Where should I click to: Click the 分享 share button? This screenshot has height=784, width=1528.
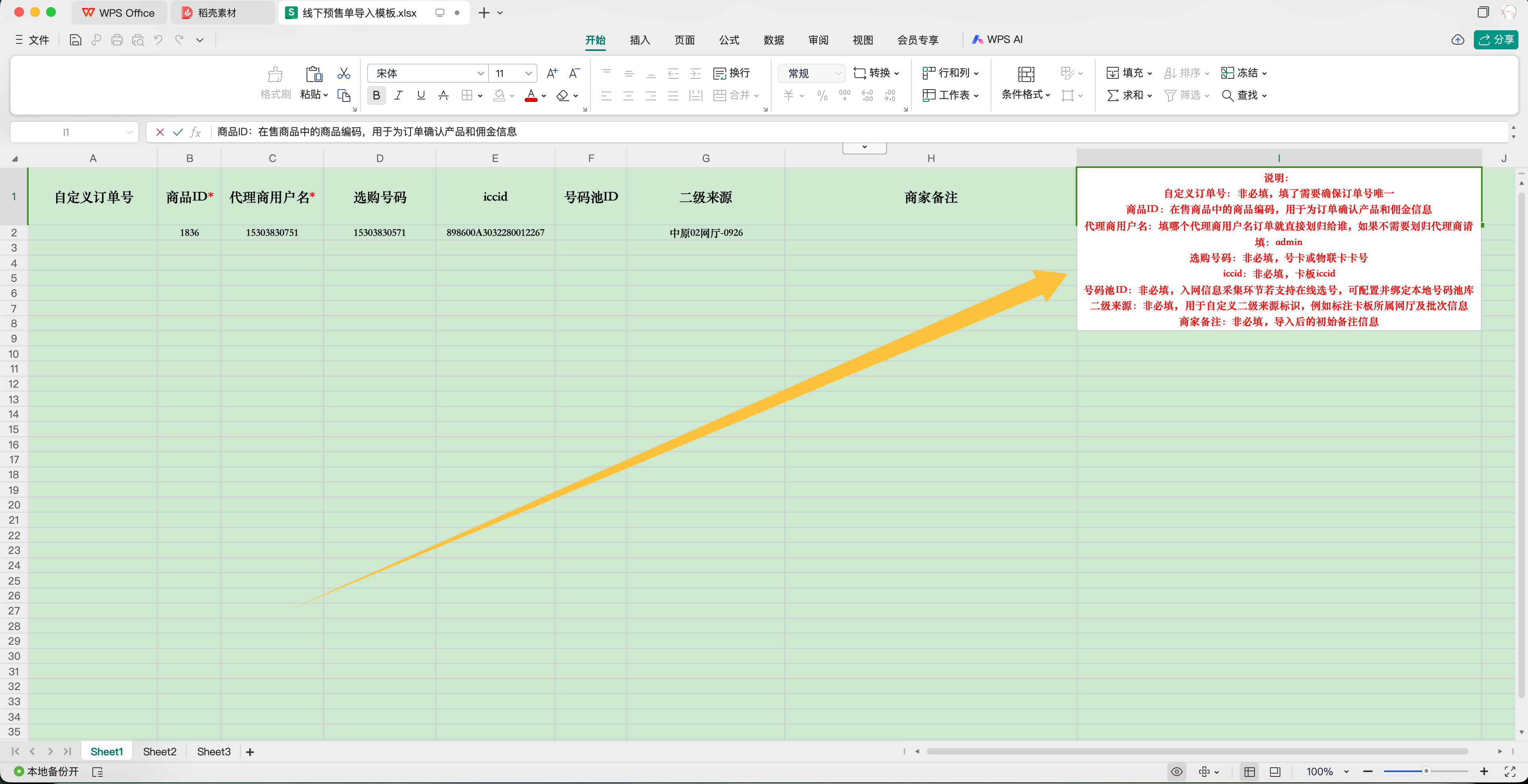(1495, 40)
